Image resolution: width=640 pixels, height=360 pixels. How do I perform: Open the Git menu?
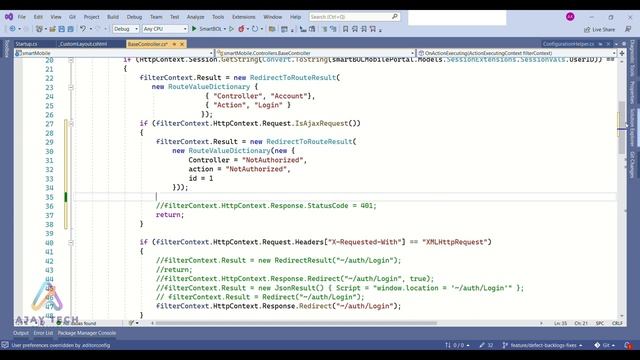[x=72, y=17]
